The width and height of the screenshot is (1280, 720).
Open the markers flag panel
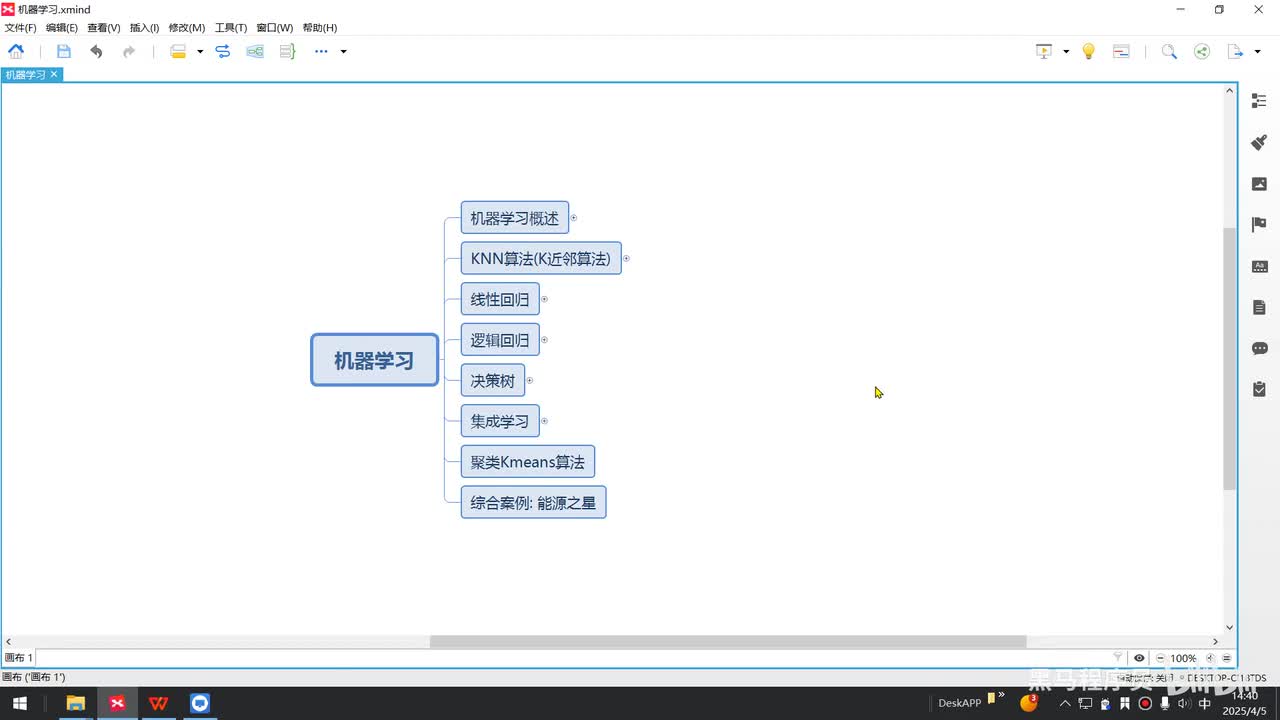1259,225
